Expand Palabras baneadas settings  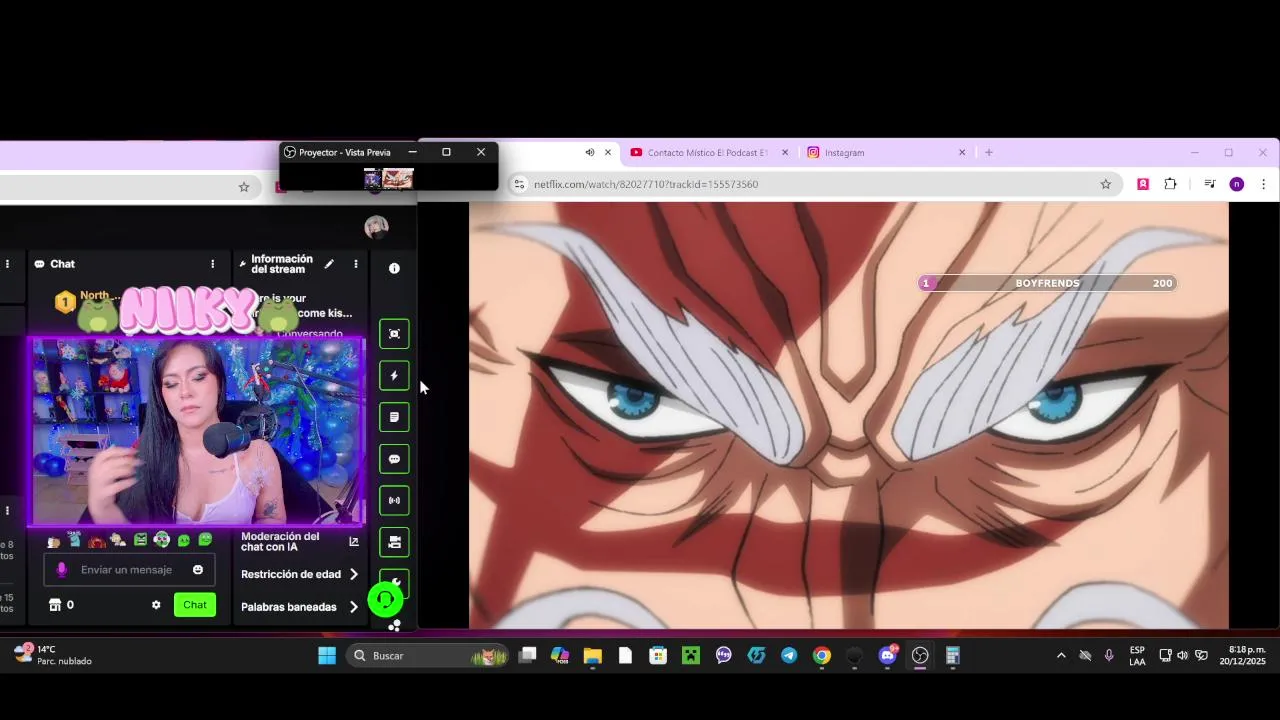299,607
